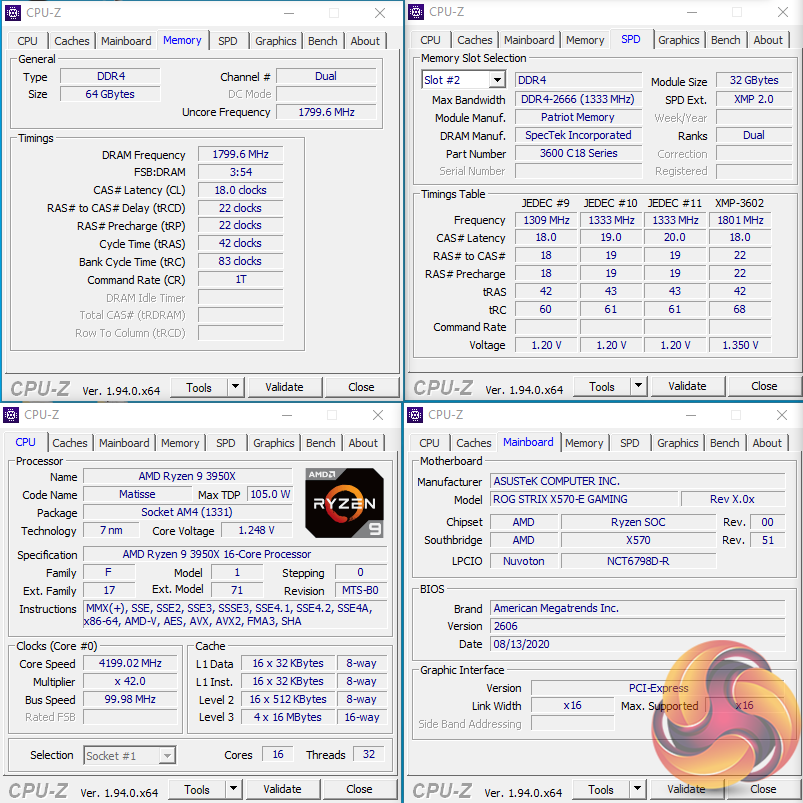Select the SPD tab in Memory window

(x=228, y=41)
